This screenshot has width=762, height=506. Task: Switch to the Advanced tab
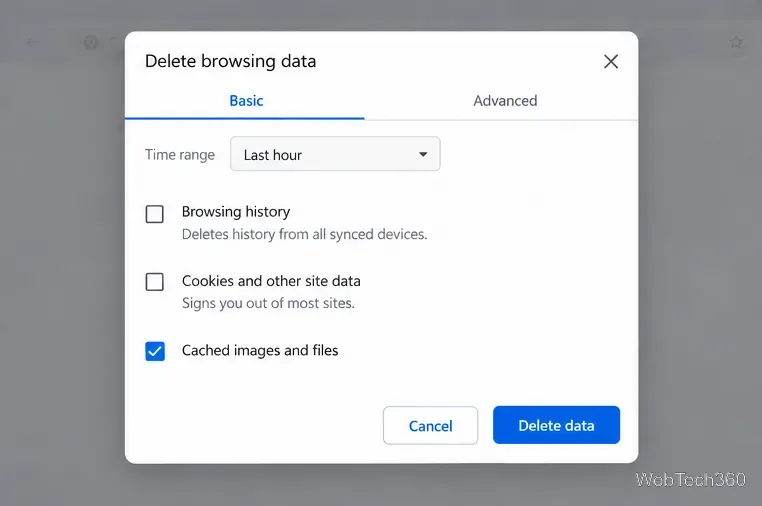coord(505,101)
